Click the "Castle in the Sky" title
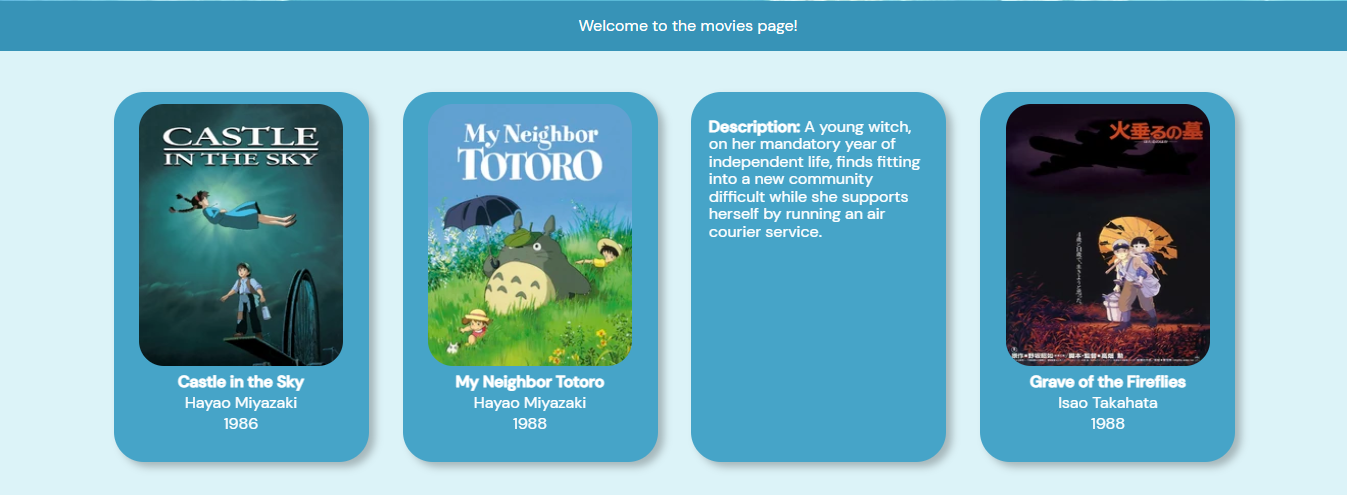This screenshot has width=1347, height=495. [241, 382]
